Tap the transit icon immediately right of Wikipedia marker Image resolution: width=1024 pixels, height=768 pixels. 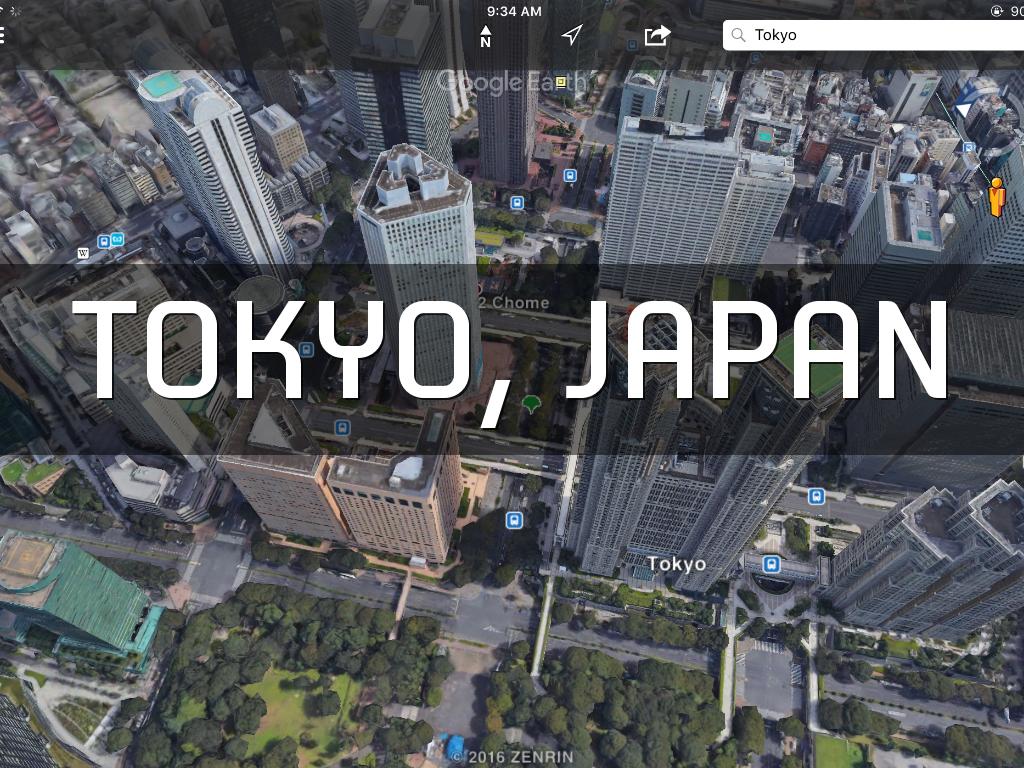click(x=103, y=241)
